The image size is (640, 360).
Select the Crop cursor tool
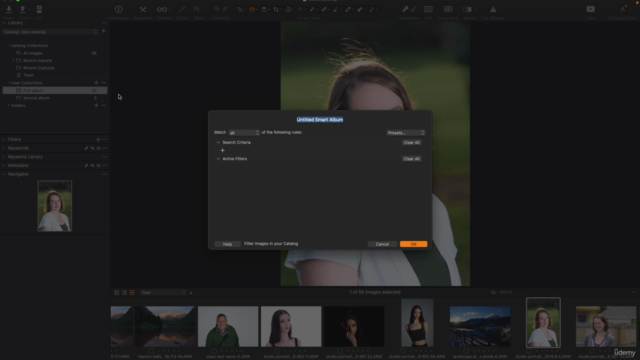click(x=276, y=9)
